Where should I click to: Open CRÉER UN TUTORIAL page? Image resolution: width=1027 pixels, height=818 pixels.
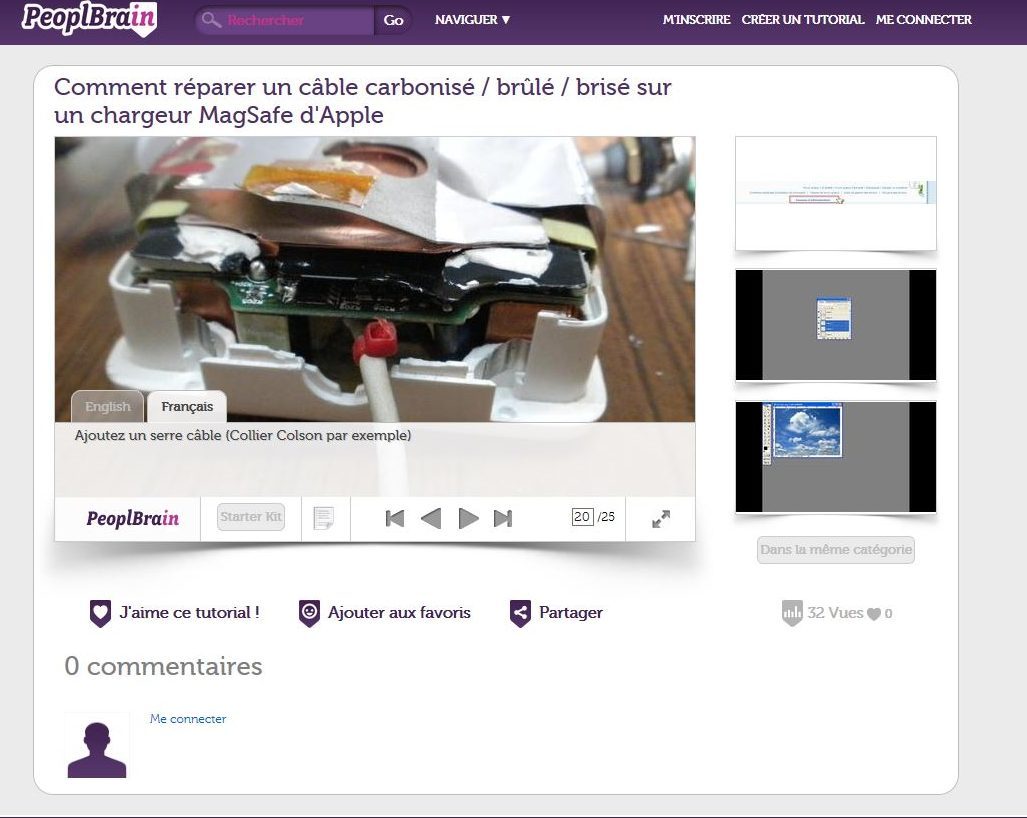pos(802,20)
